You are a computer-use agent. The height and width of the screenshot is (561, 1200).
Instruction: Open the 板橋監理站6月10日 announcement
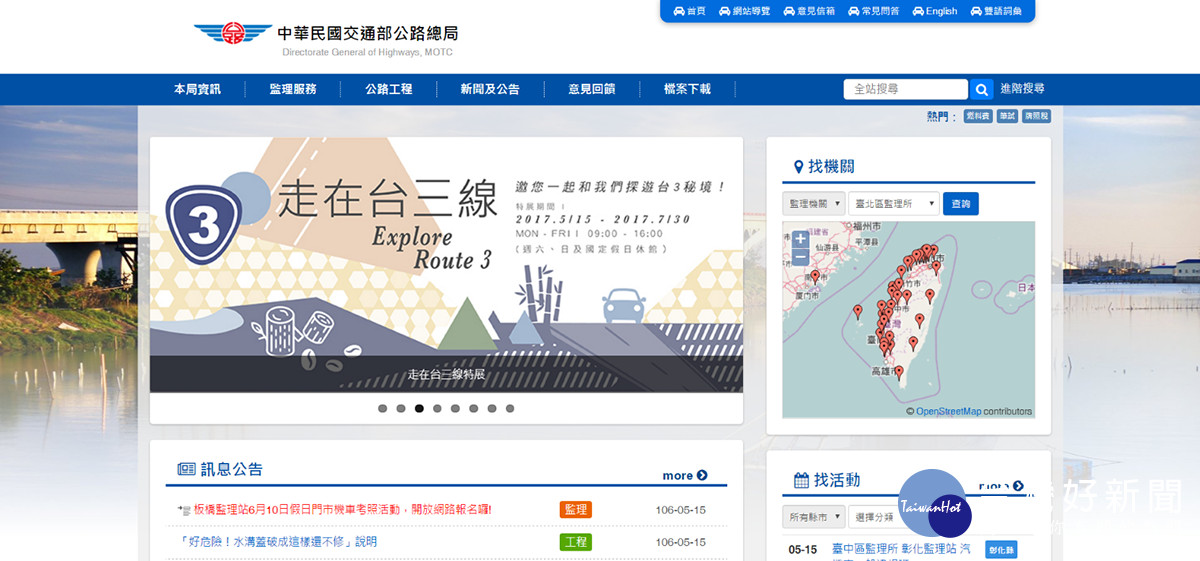[x=342, y=510]
